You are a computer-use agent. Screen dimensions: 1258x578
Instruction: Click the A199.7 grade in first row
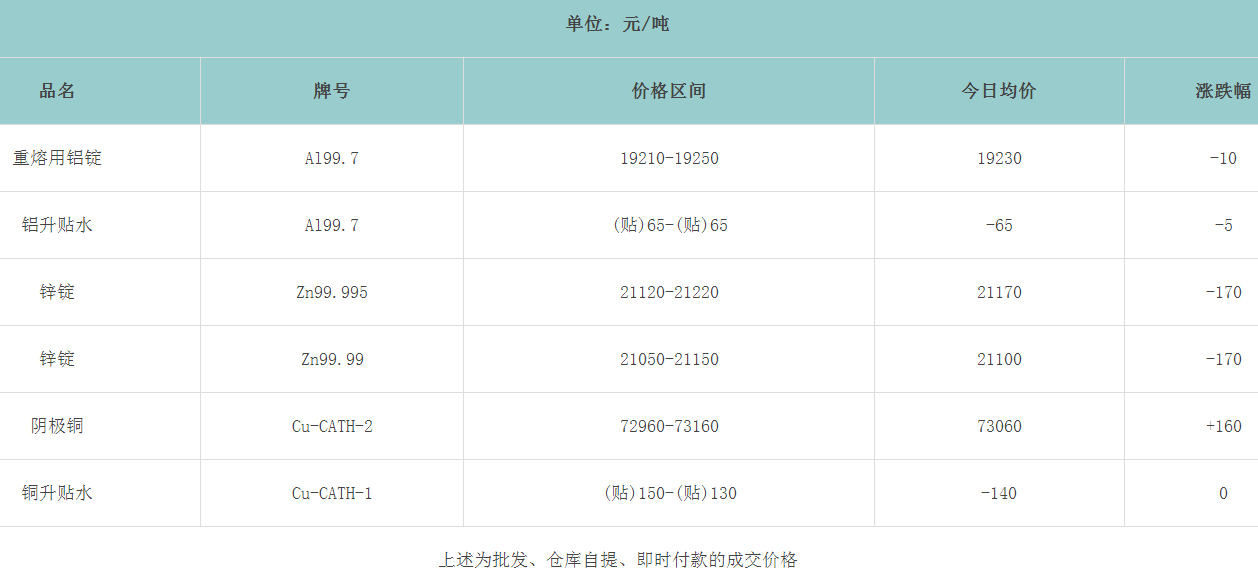(330, 157)
